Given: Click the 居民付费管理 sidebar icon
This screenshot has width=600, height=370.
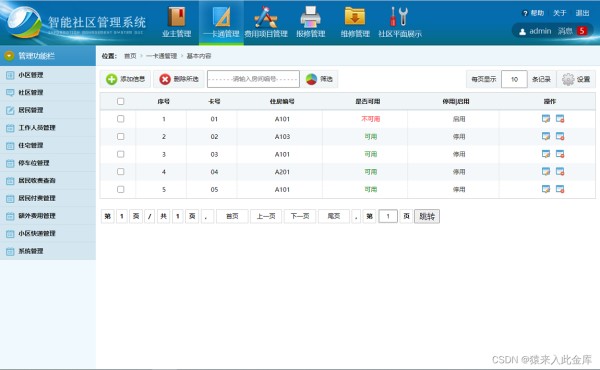Looking at the screenshot, I should point(10,198).
